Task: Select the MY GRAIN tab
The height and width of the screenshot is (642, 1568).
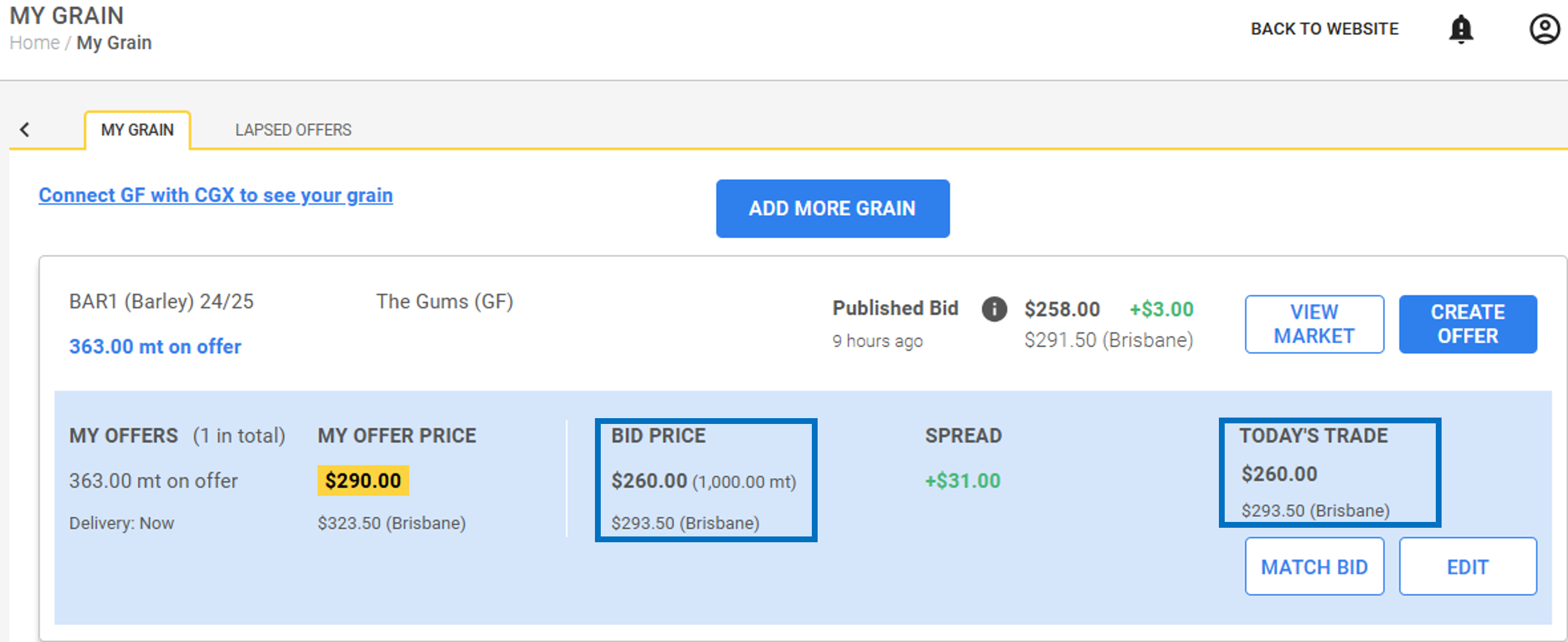Action: point(137,129)
